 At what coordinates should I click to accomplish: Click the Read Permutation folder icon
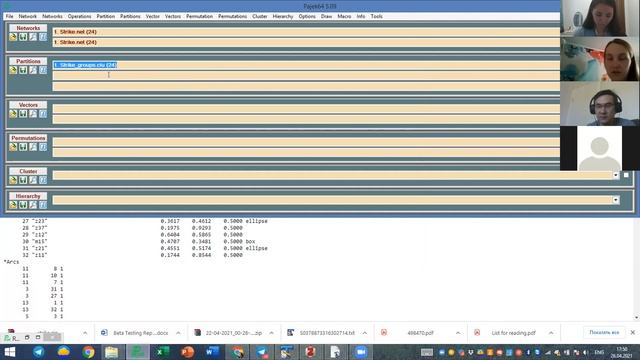(13, 147)
